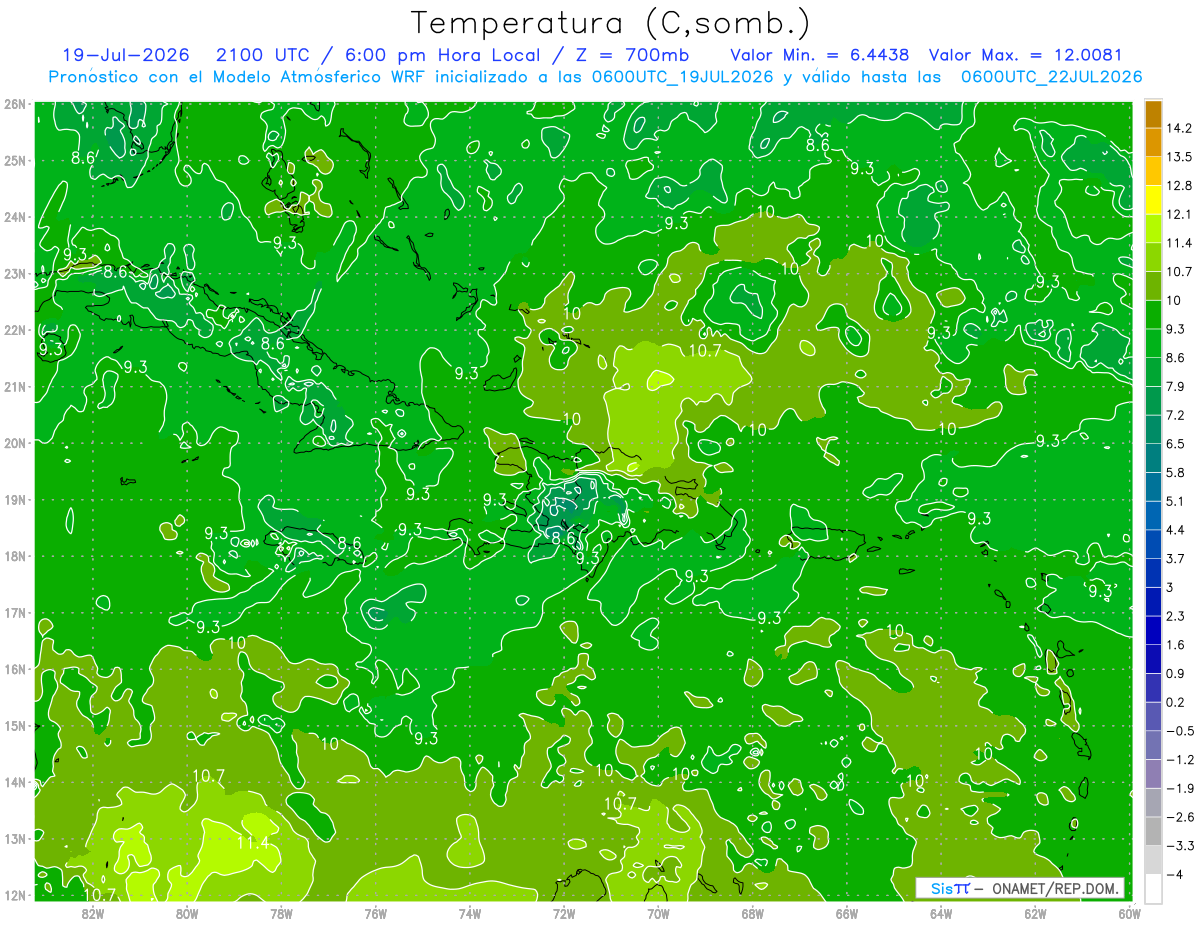Click the '12N' latitude axis label
Image resolution: width=1200 pixels, height=927 pixels.
coord(14,895)
